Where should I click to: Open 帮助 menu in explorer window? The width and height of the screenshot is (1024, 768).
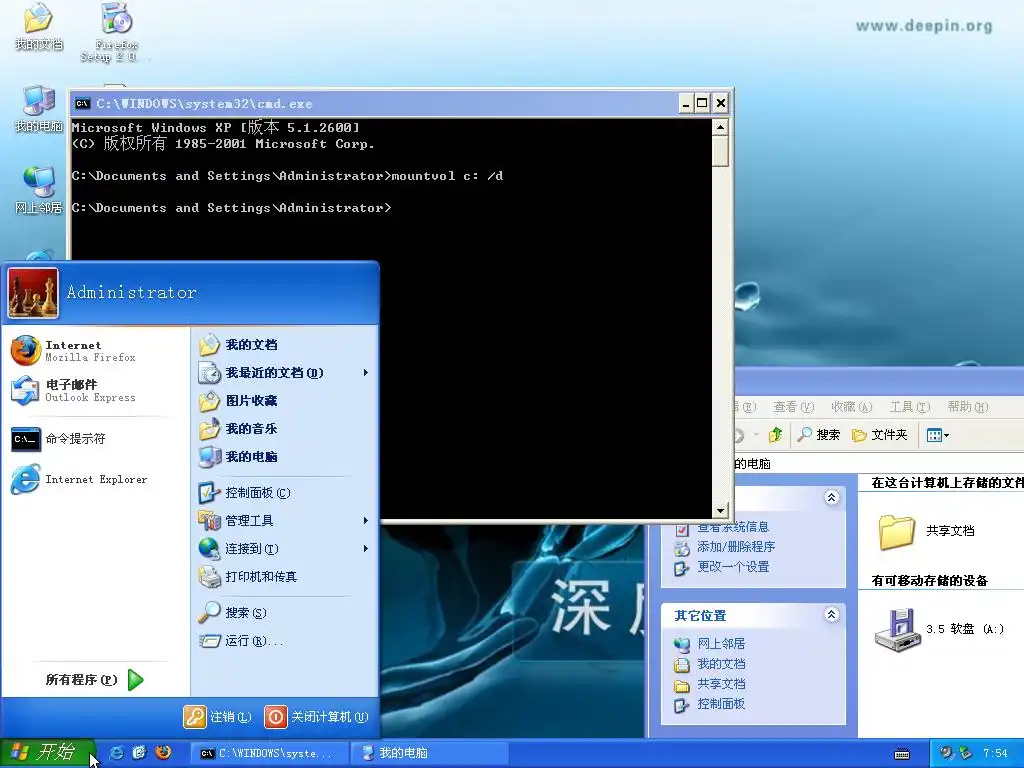[x=967, y=407]
